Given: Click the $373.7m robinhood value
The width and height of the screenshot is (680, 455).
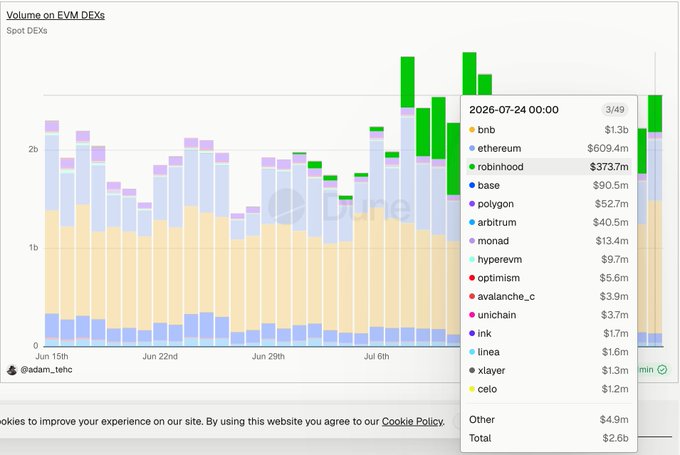Looking at the screenshot, I should [609, 167].
